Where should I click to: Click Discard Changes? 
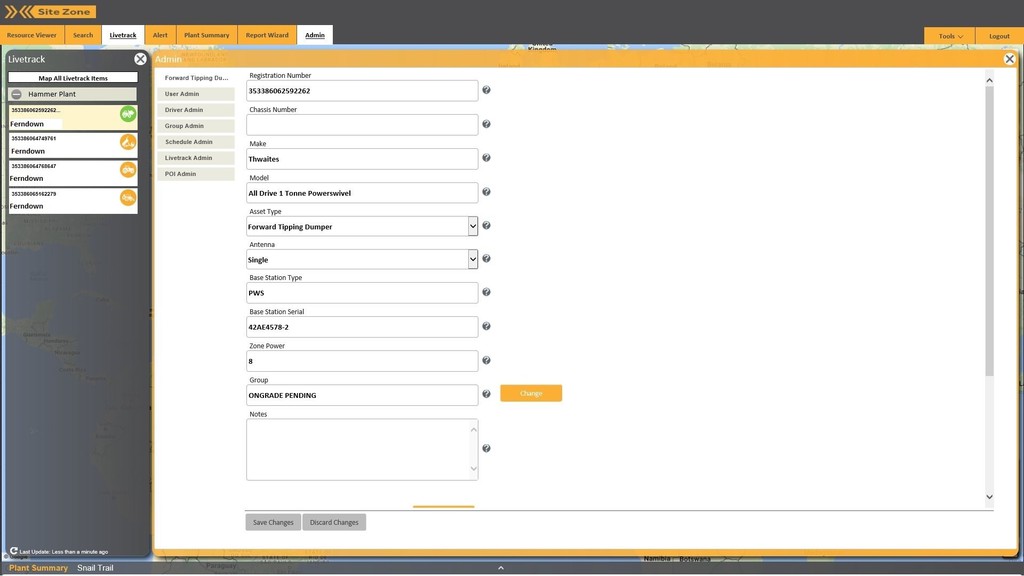(334, 522)
